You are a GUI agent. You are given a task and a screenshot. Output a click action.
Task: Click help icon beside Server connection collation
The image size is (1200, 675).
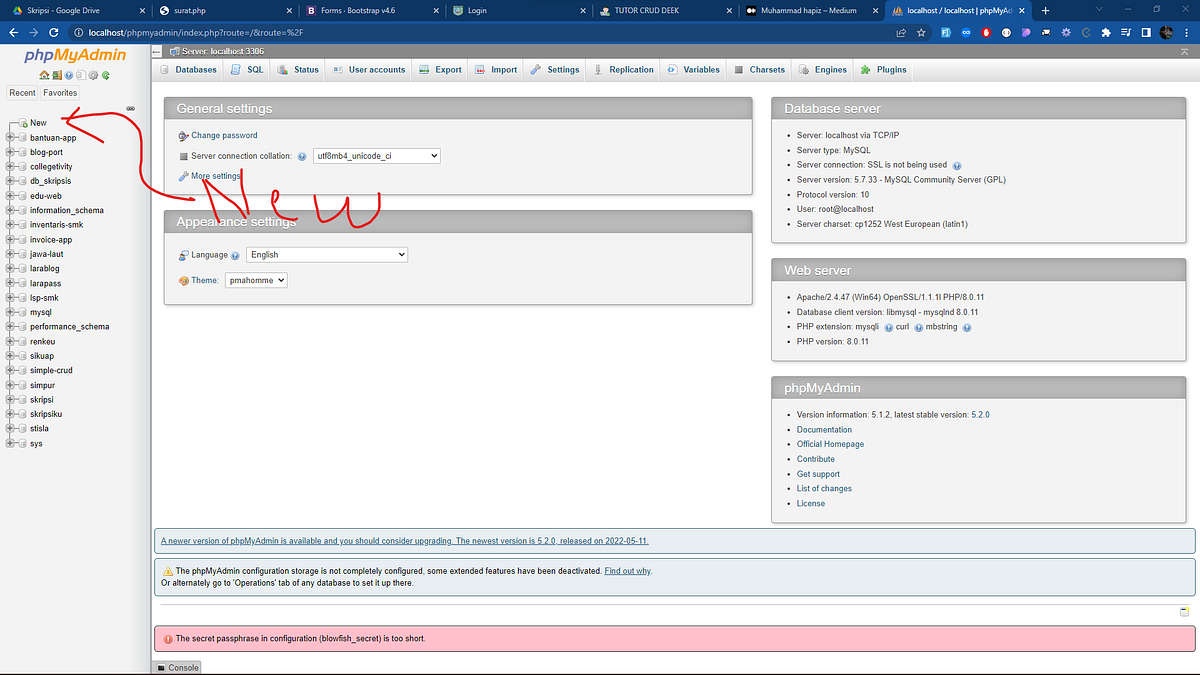click(x=303, y=156)
